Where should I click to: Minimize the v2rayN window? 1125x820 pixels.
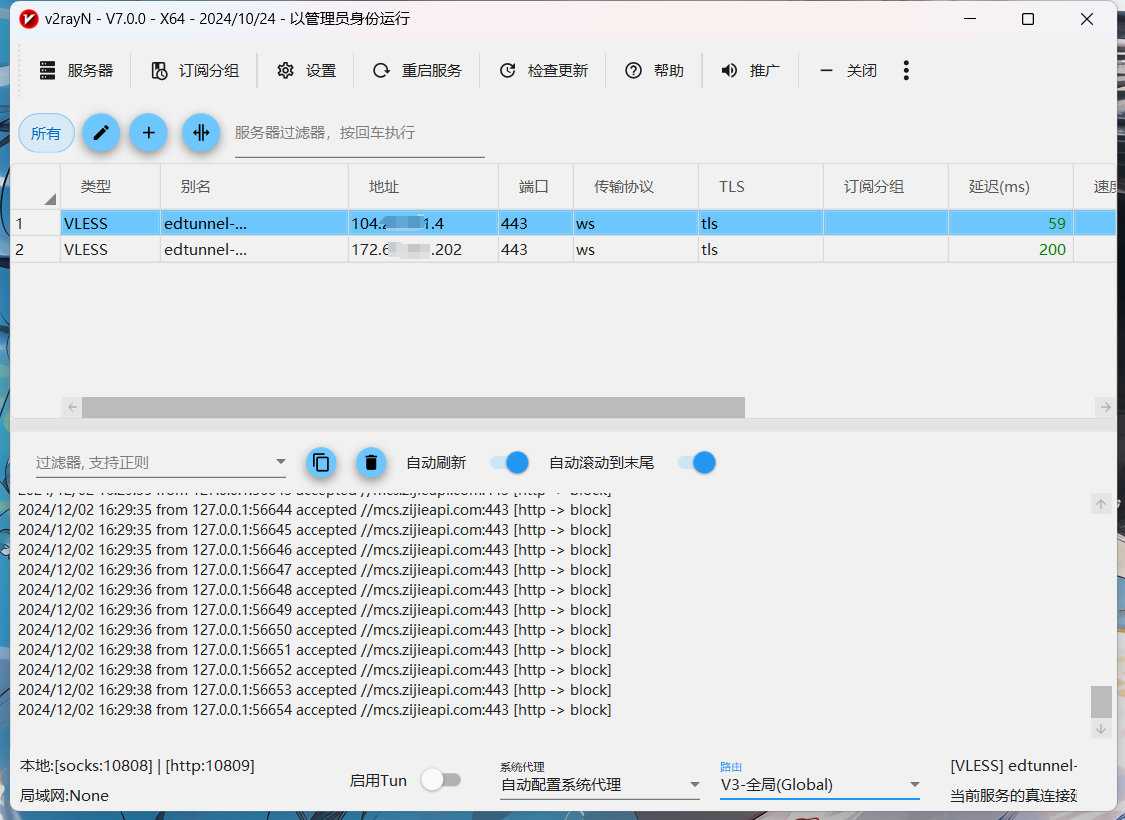(x=970, y=19)
